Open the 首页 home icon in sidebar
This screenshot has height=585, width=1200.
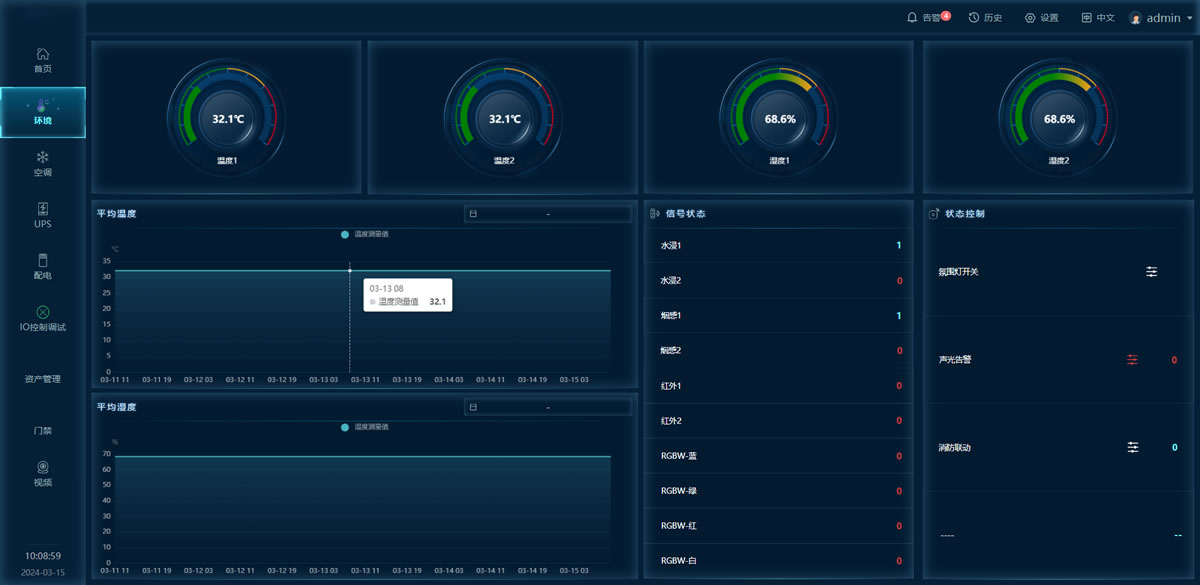tap(42, 54)
